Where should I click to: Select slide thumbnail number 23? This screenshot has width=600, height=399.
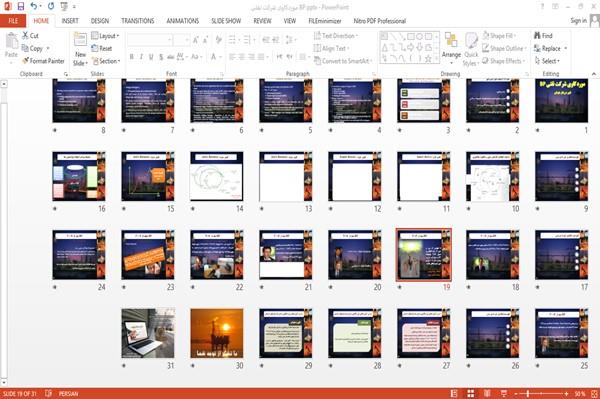(x=148, y=255)
